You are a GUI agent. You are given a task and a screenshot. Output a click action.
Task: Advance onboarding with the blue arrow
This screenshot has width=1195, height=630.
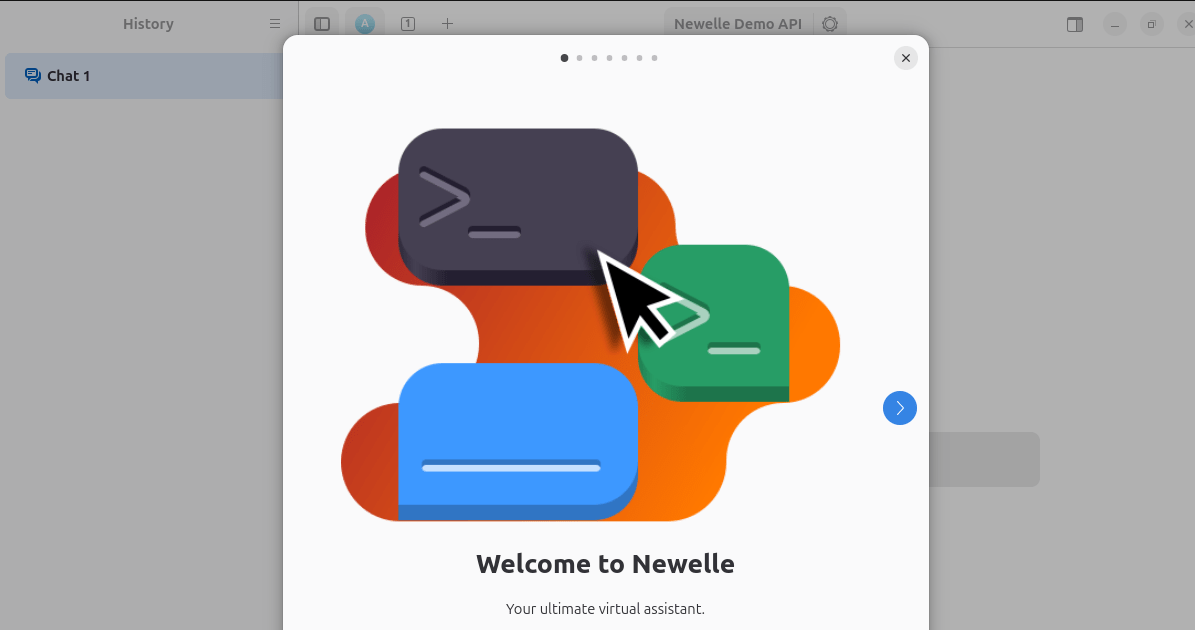[x=899, y=407]
